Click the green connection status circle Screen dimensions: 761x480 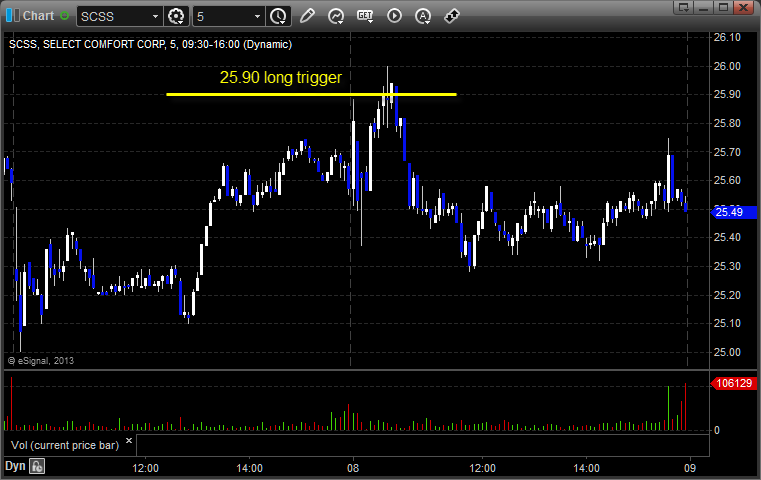(65, 16)
